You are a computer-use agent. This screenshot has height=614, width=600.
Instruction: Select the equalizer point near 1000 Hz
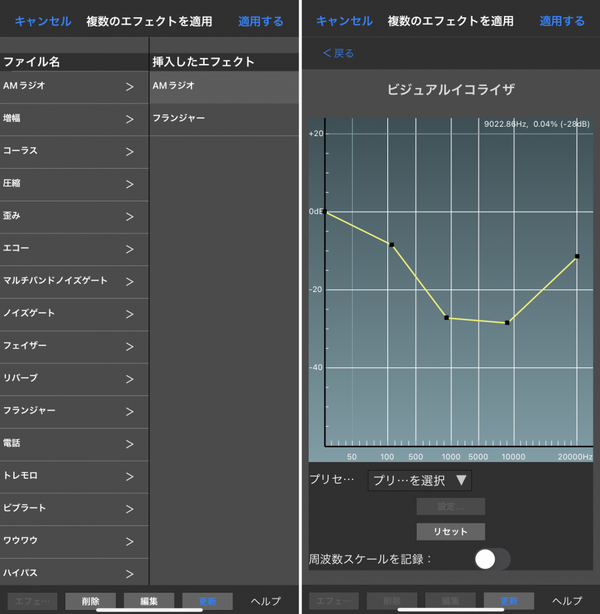click(446, 318)
